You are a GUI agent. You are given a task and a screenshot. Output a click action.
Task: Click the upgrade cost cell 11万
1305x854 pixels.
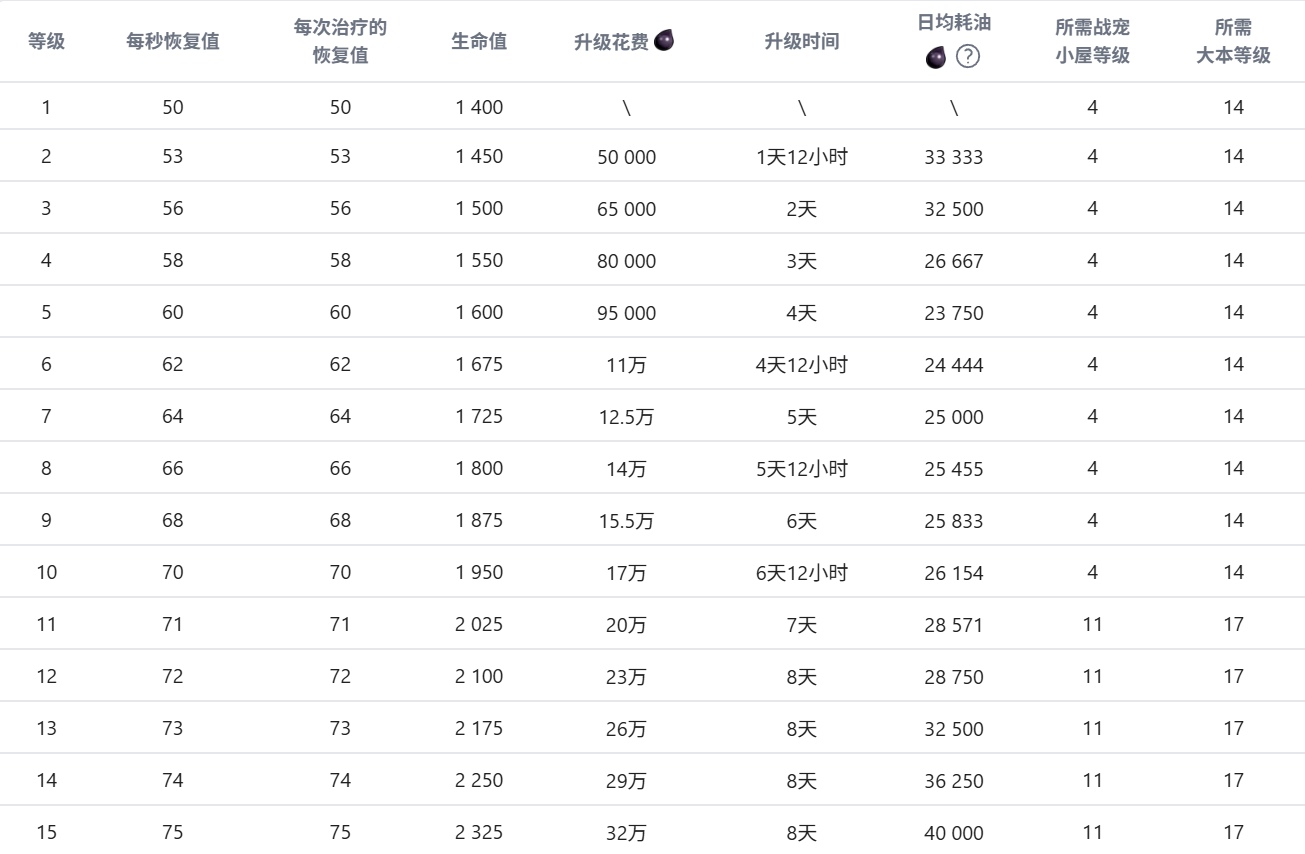pos(627,365)
